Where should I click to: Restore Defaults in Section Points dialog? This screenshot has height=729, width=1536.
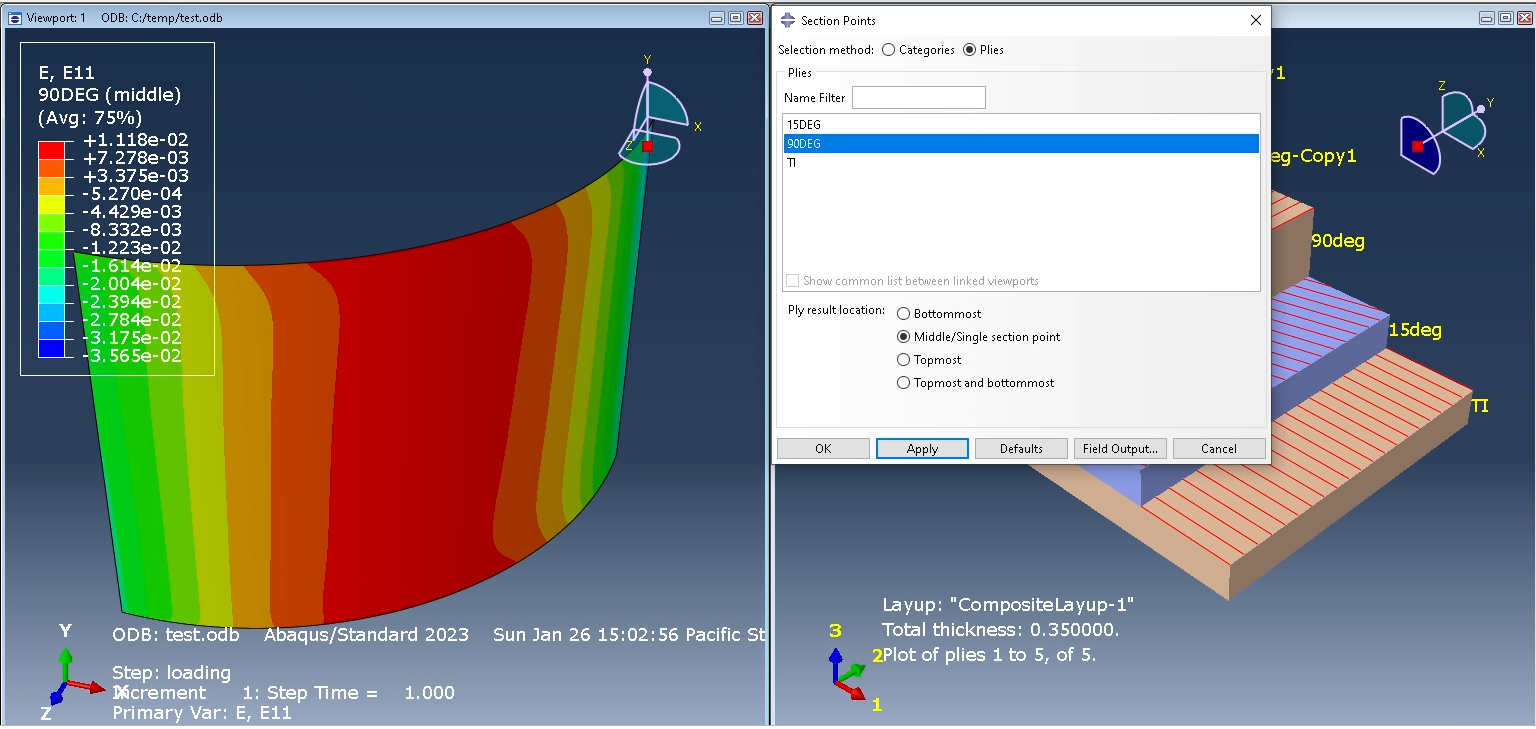pos(1020,448)
